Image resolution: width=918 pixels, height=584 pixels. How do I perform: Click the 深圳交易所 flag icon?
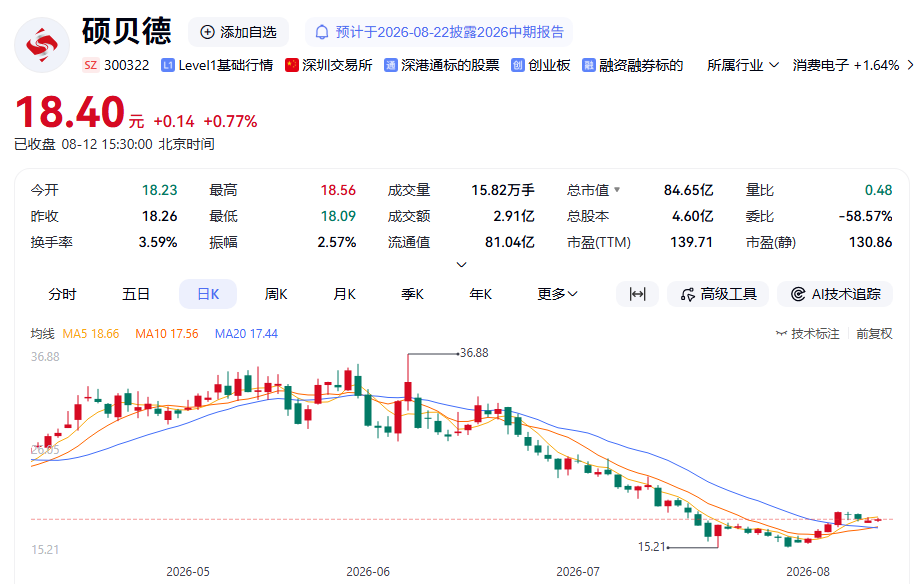click(292, 65)
